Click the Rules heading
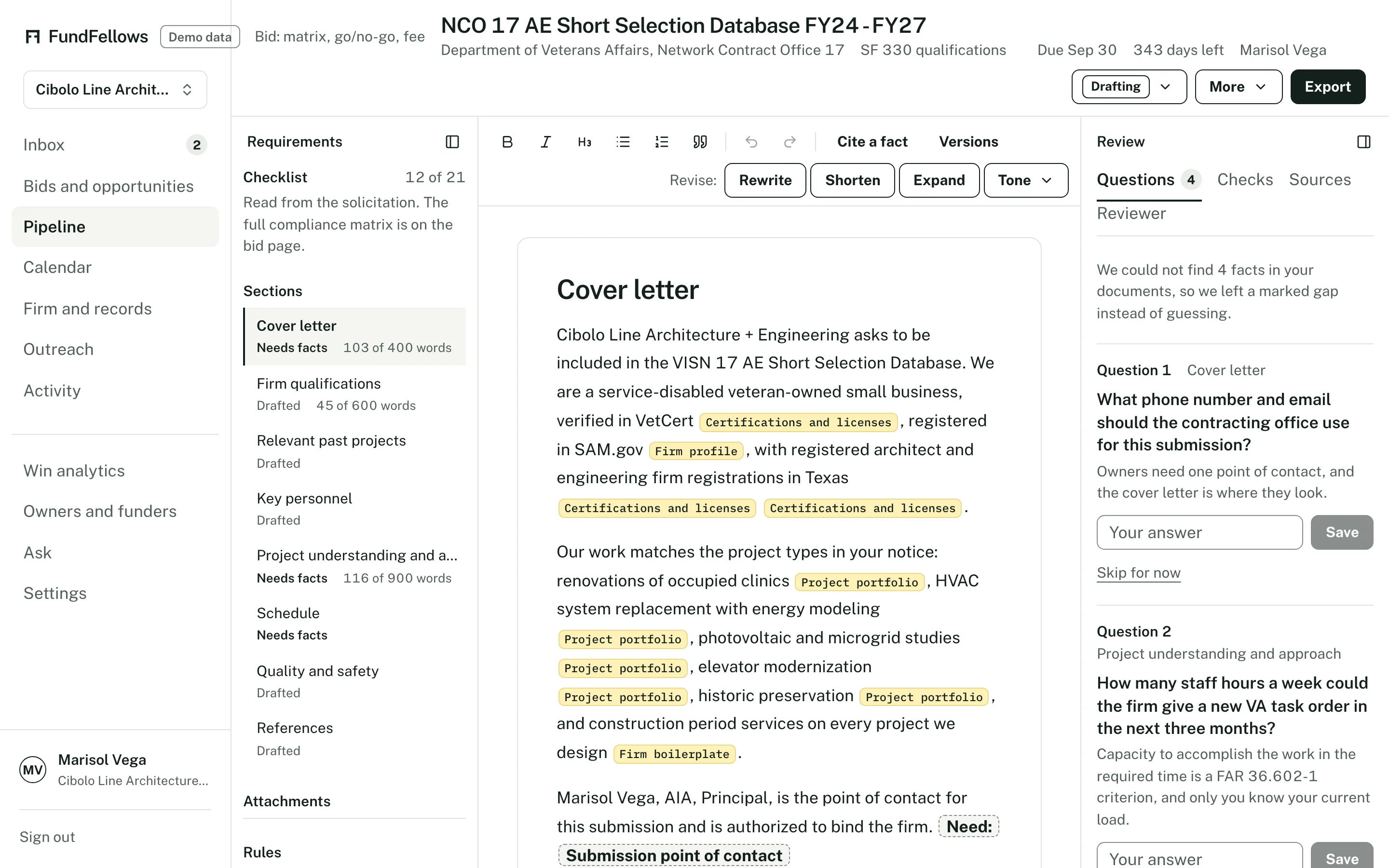Image resolution: width=1389 pixels, height=868 pixels. (262, 853)
